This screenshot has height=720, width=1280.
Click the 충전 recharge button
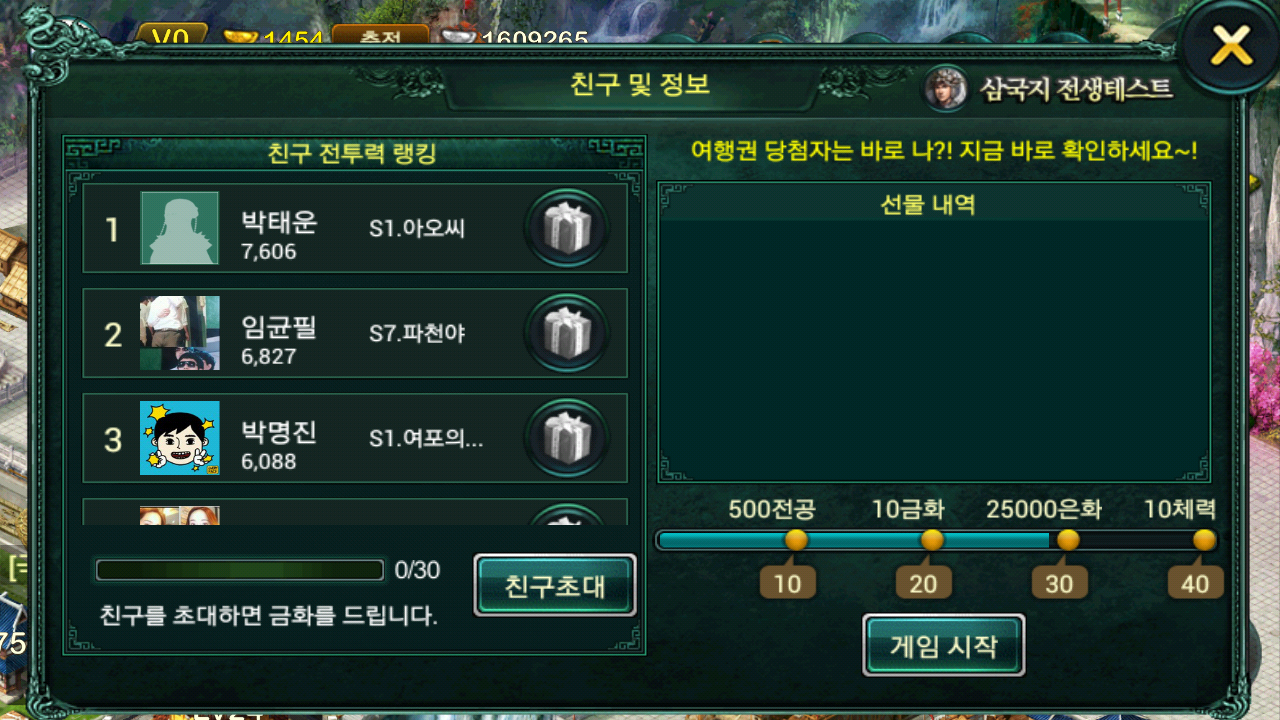pos(380,37)
